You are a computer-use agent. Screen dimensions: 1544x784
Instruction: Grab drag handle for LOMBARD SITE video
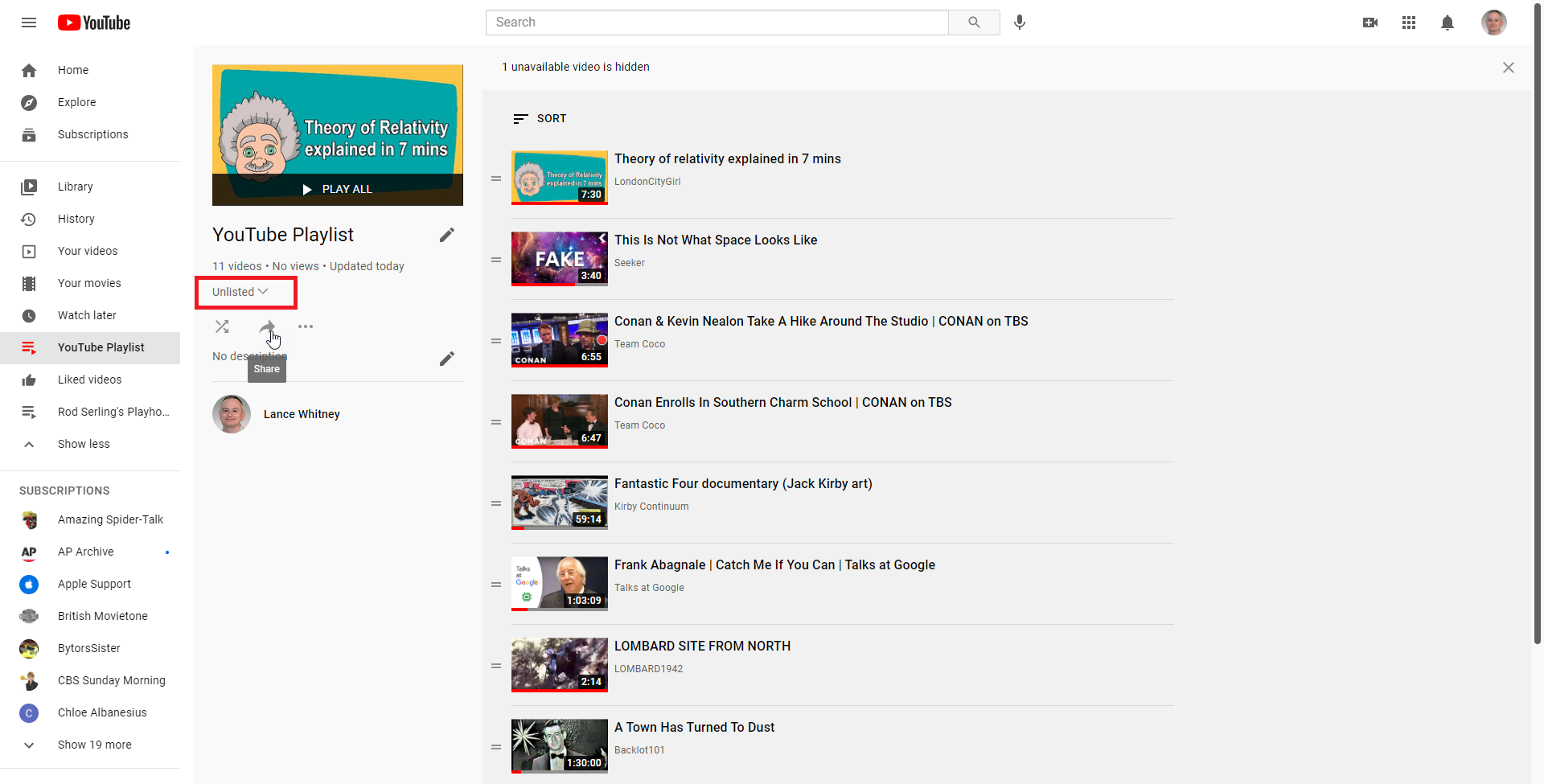(x=496, y=666)
